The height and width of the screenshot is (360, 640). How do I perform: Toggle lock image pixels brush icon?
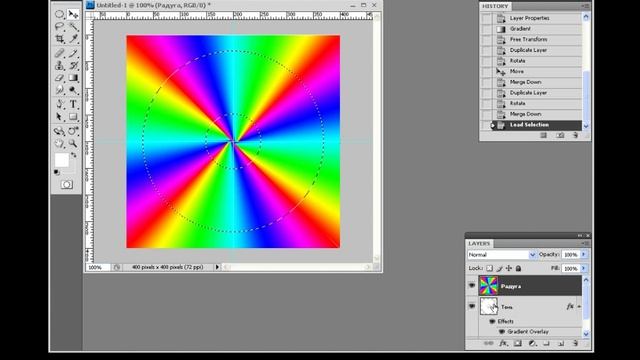point(499,268)
